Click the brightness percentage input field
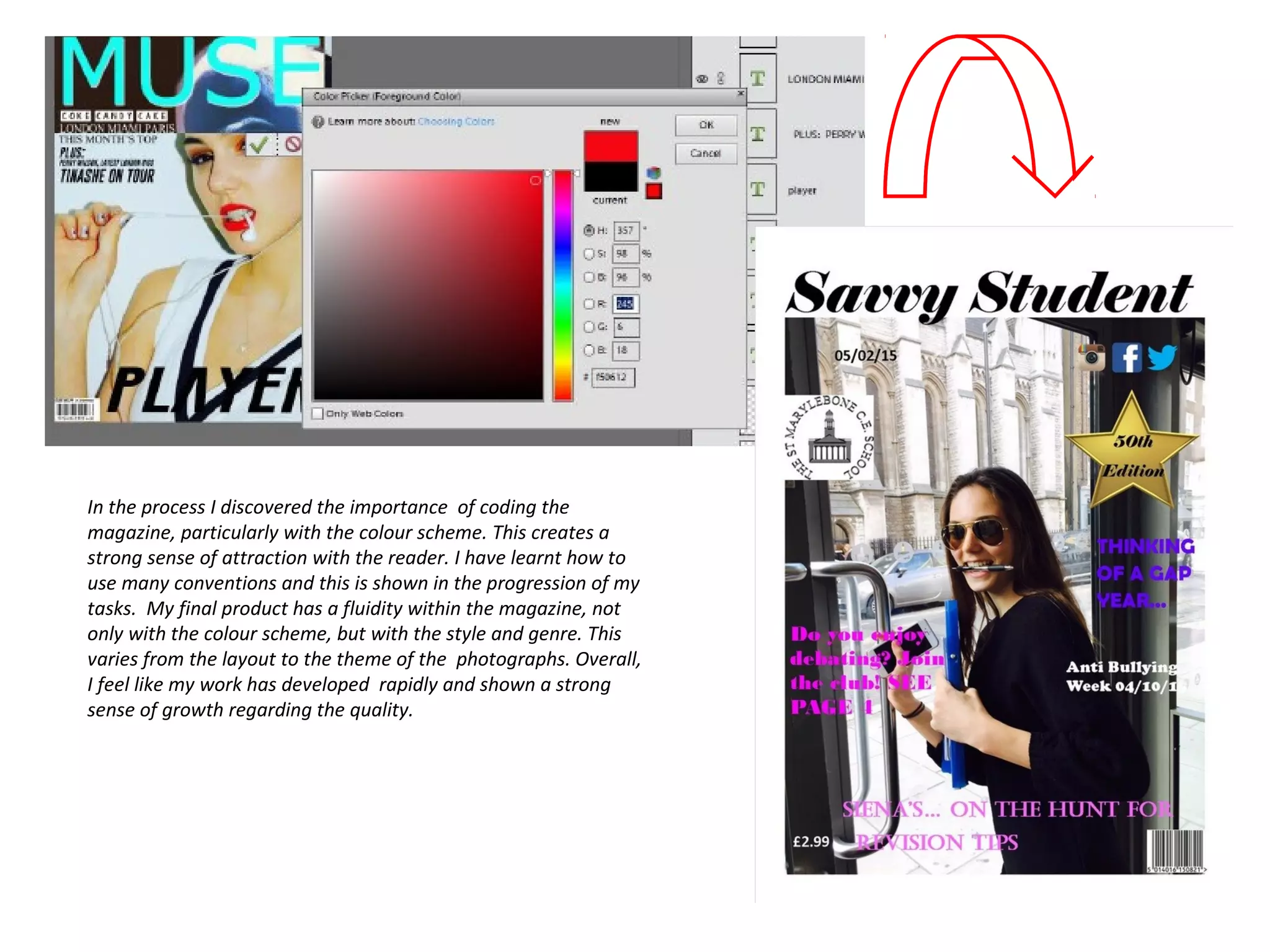This screenshot has width=1270, height=952. tap(626, 277)
